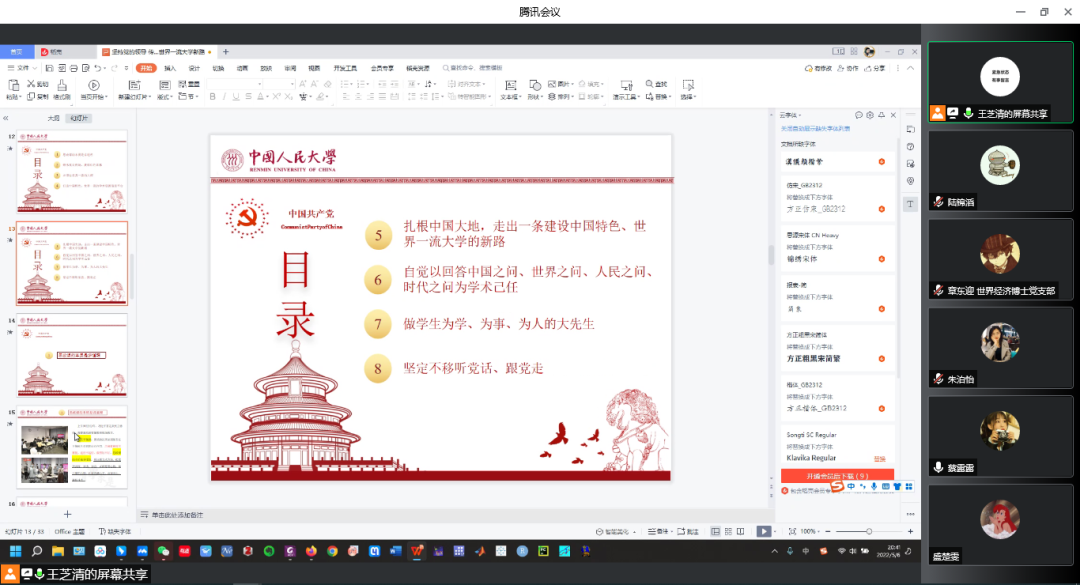Switch to the 设计 (Design) ribbon tab
1080x585 pixels.
(194, 68)
